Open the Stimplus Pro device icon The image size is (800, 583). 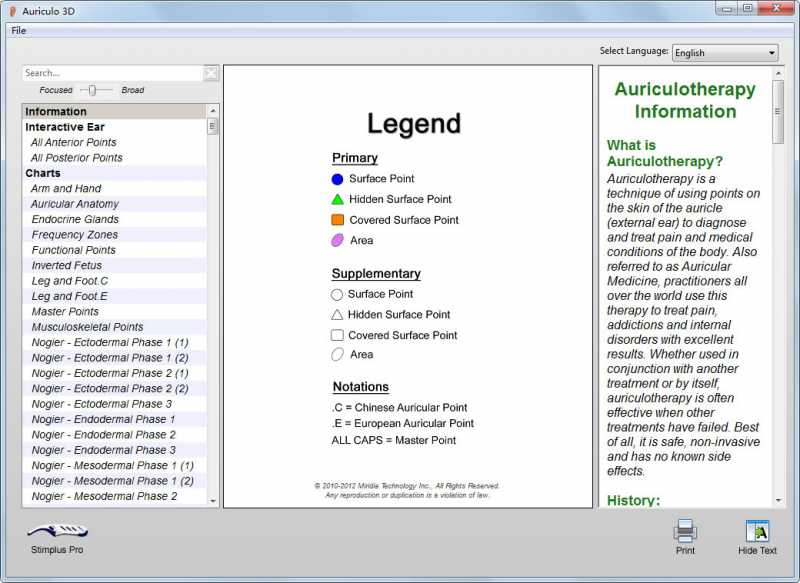pyautogui.click(x=57, y=531)
